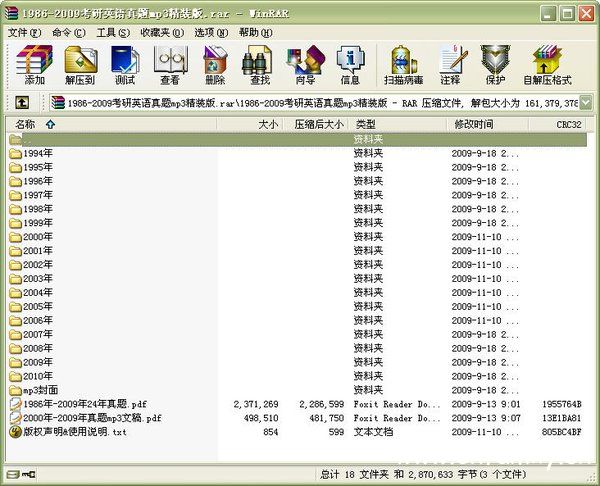The width and height of the screenshot is (600, 486).
Task: Show archive 信息 (Info)
Action: click(x=349, y=64)
